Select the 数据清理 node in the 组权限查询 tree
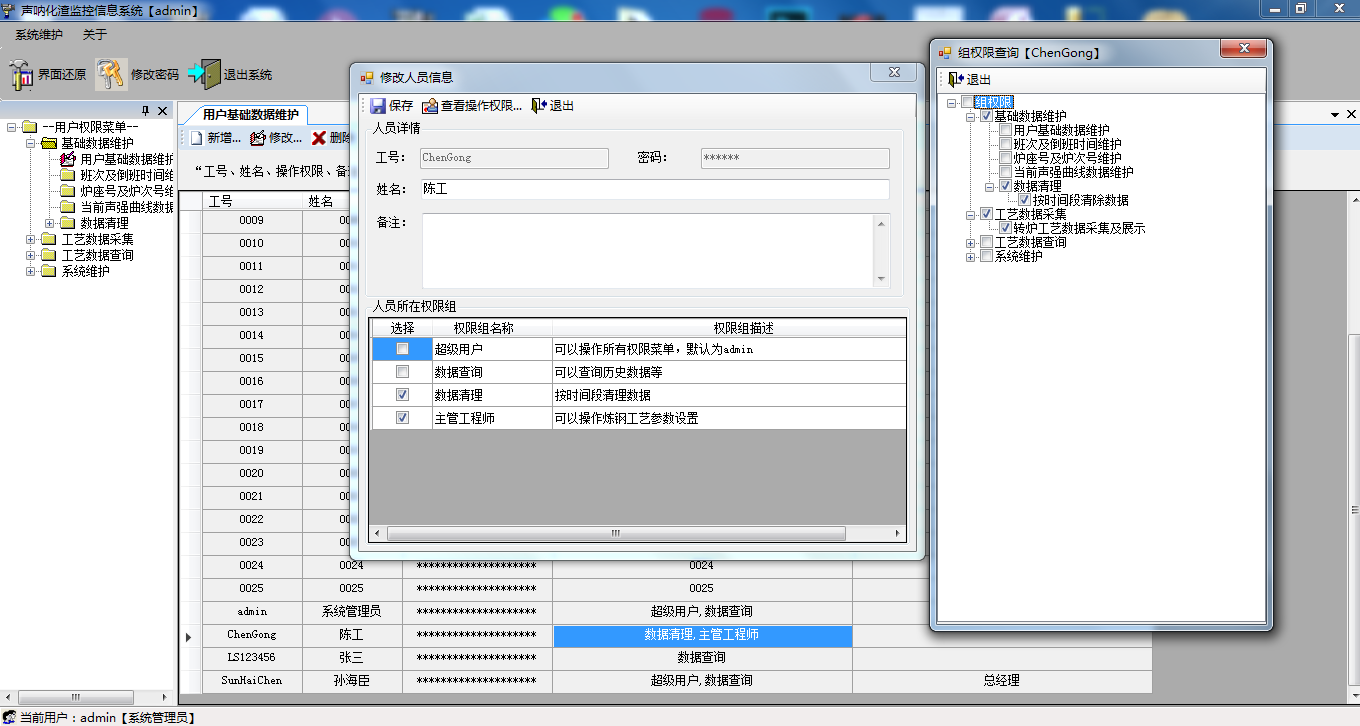This screenshot has height=726, width=1360. [x=1037, y=186]
